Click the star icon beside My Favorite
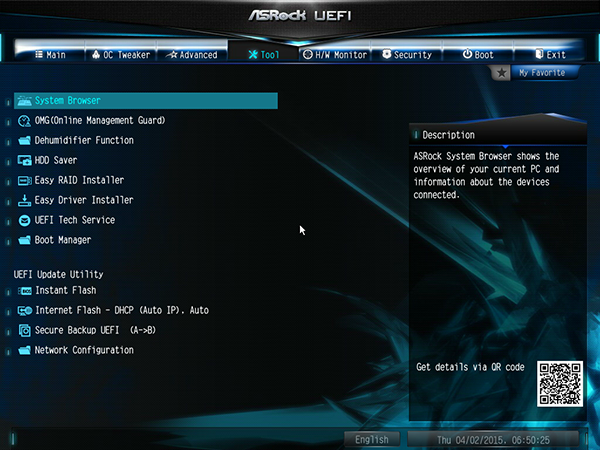 point(501,73)
